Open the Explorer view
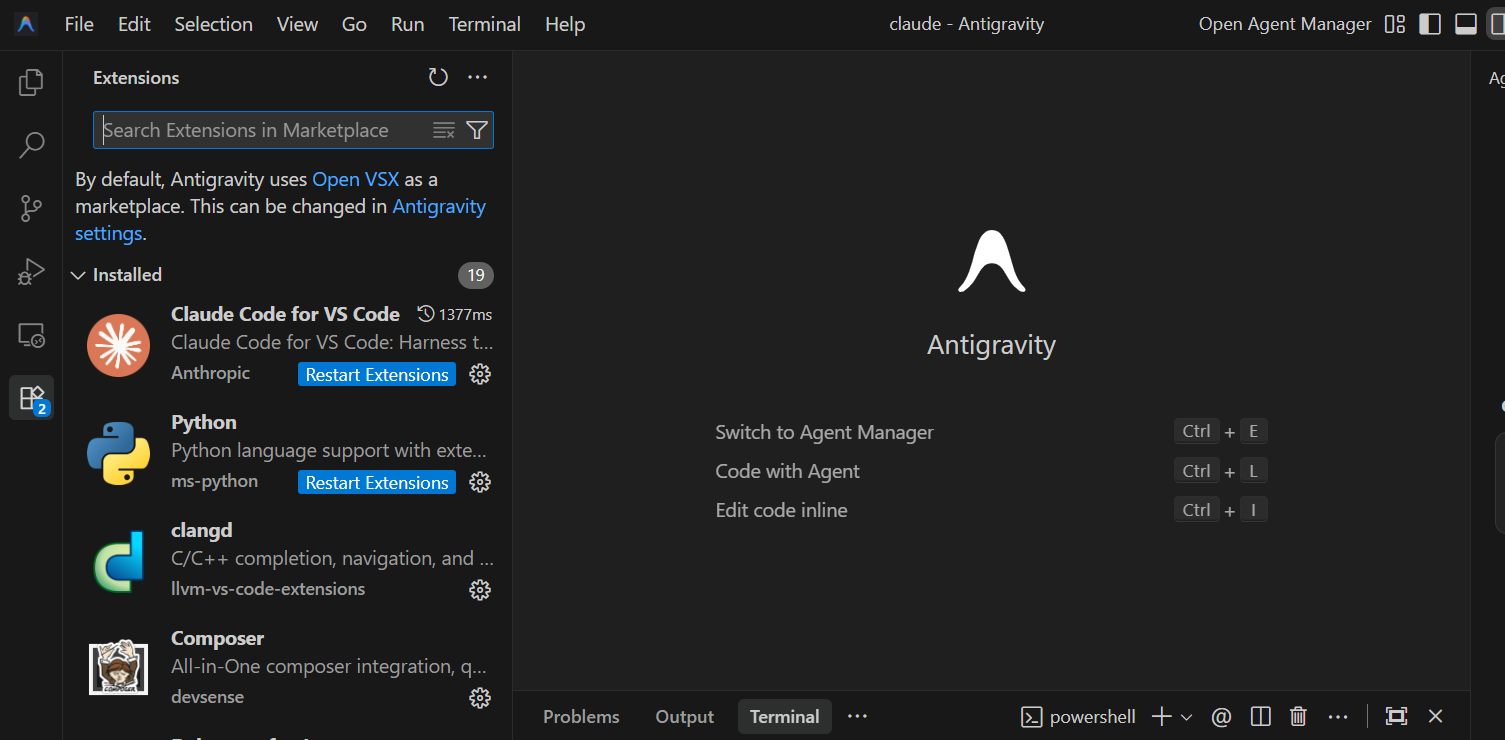Image resolution: width=1505 pixels, height=740 pixels. point(30,82)
